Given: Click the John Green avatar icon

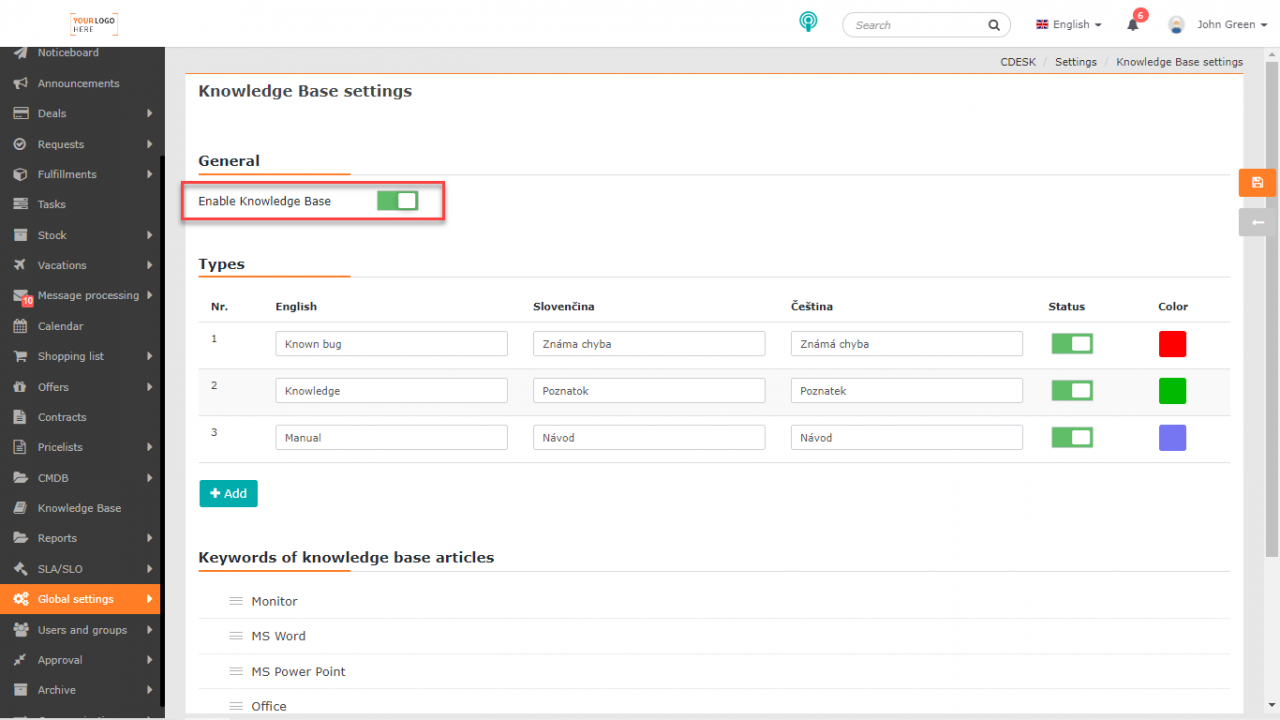Looking at the screenshot, I should click(1177, 25).
